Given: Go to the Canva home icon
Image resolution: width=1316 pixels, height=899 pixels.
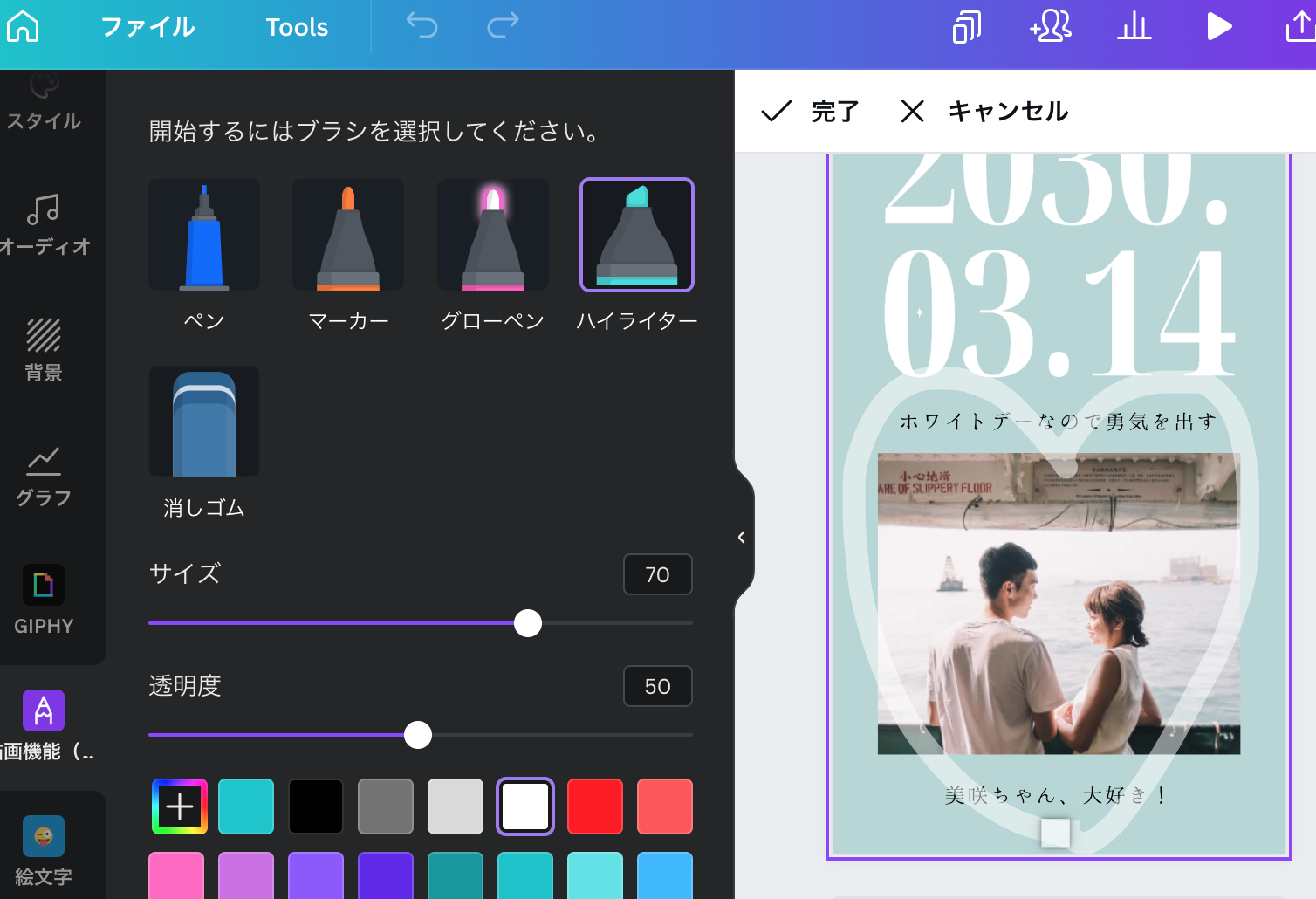Looking at the screenshot, I should tap(23, 26).
